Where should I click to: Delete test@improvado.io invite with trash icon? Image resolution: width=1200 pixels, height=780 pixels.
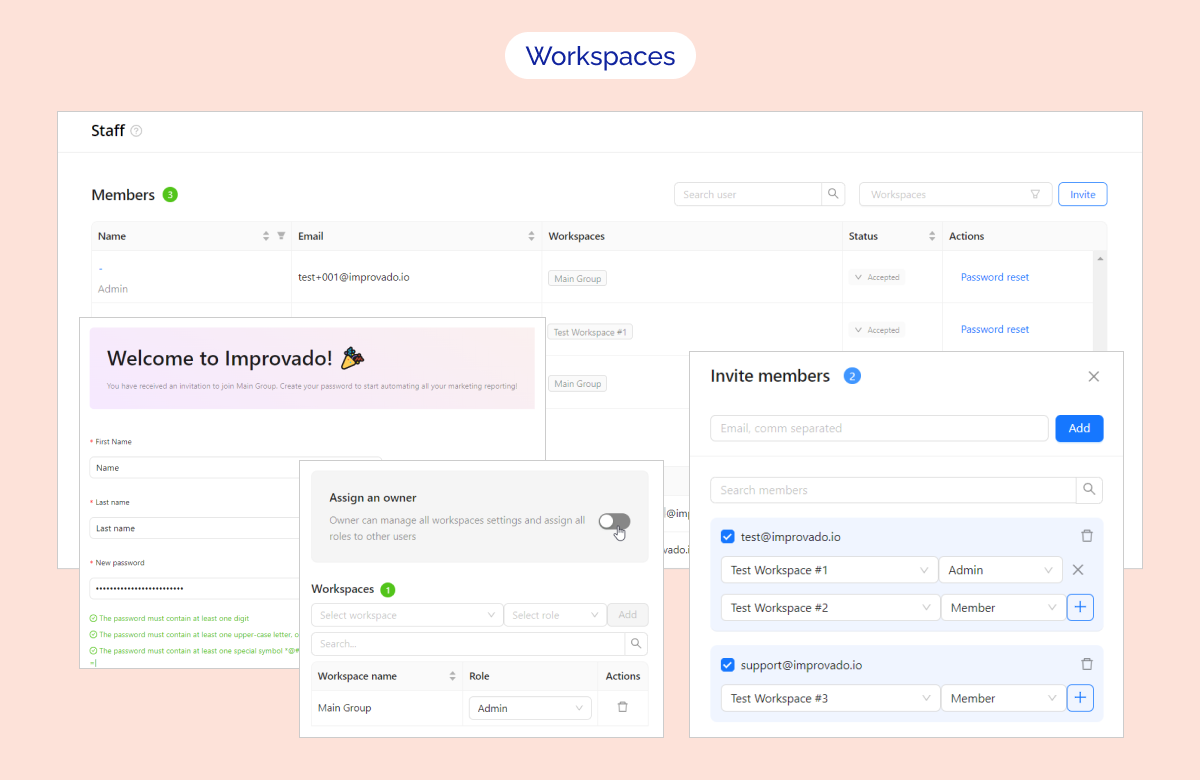1087,536
